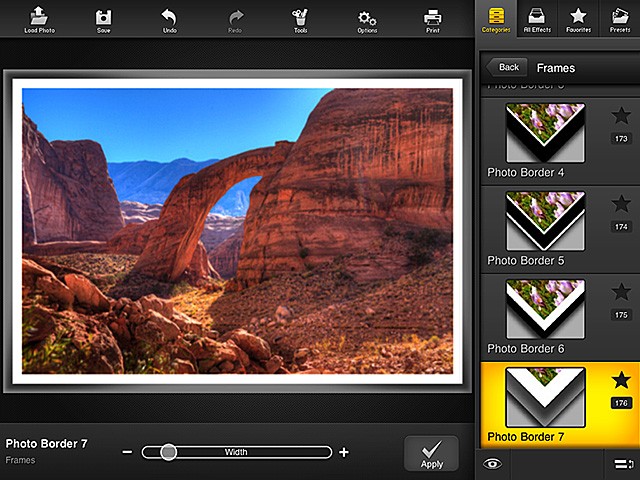Switch to the All Effects tab

point(536,18)
